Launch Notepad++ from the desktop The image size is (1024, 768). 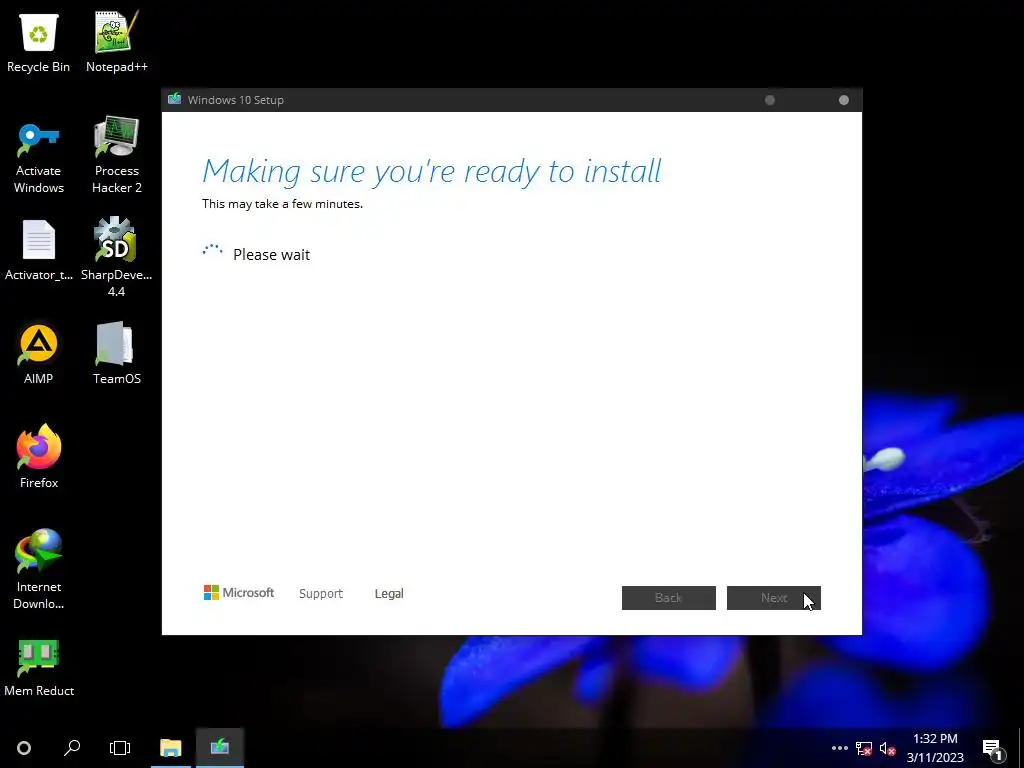click(117, 43)
